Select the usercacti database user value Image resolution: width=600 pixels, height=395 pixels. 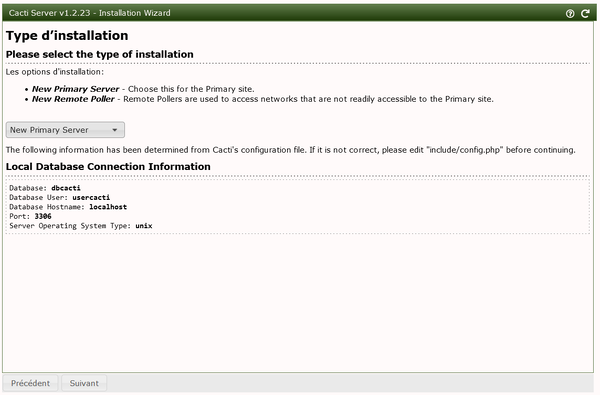(x=91, y=198)
